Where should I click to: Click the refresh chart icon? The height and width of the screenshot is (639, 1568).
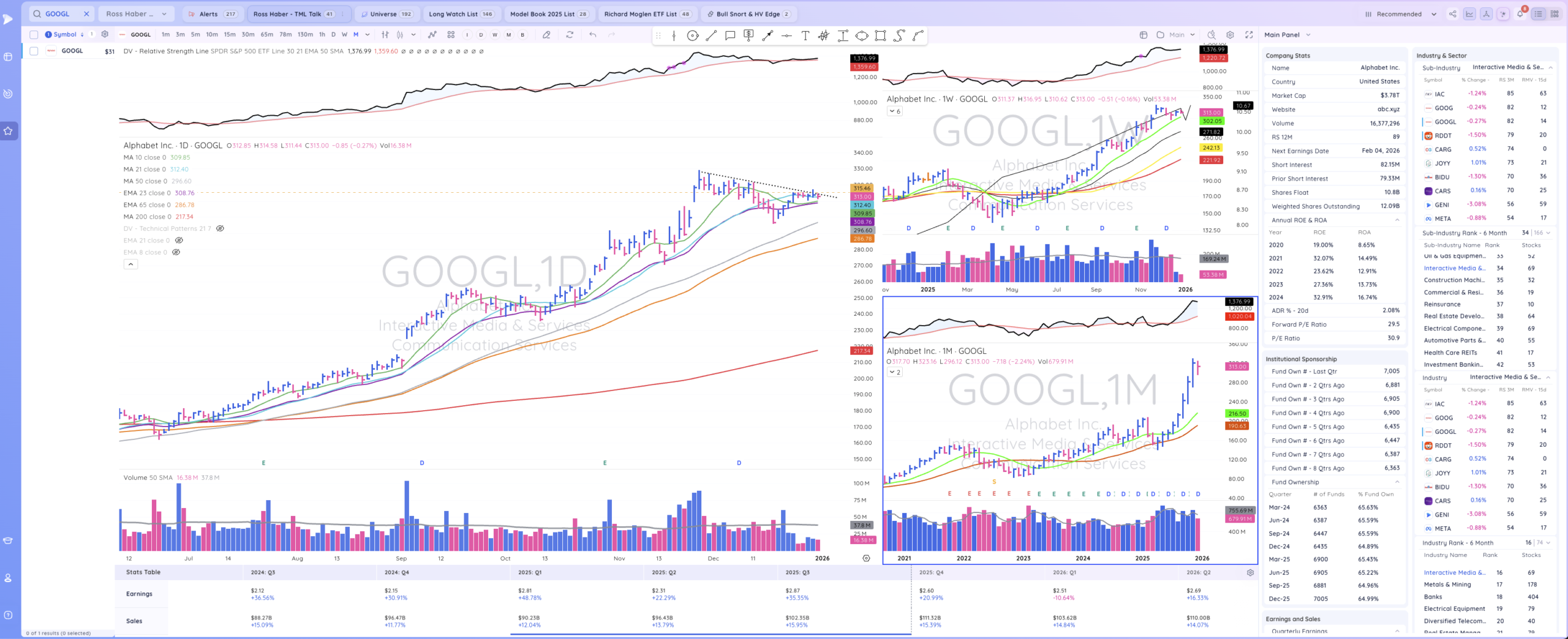[570, 35]
